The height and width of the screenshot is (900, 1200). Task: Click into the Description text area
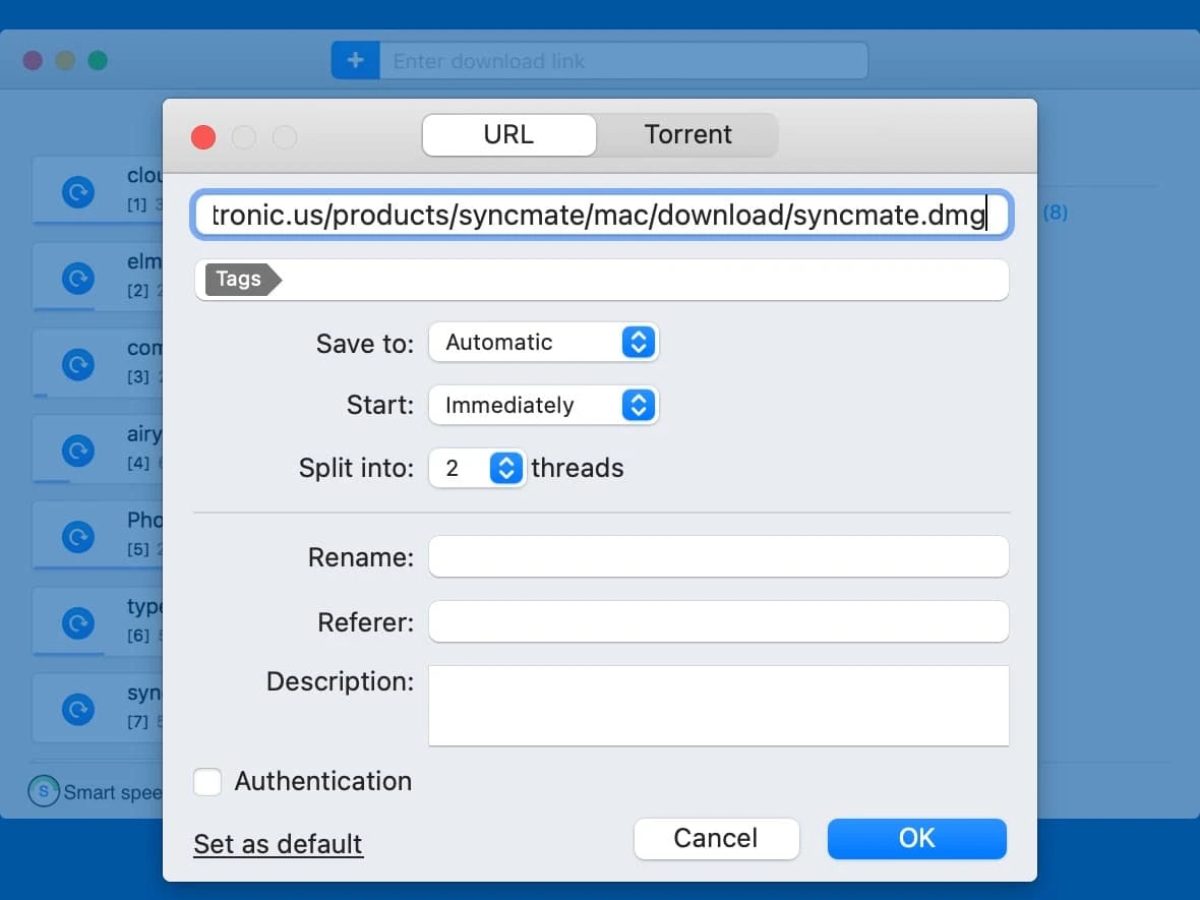(x=718, y=705)
